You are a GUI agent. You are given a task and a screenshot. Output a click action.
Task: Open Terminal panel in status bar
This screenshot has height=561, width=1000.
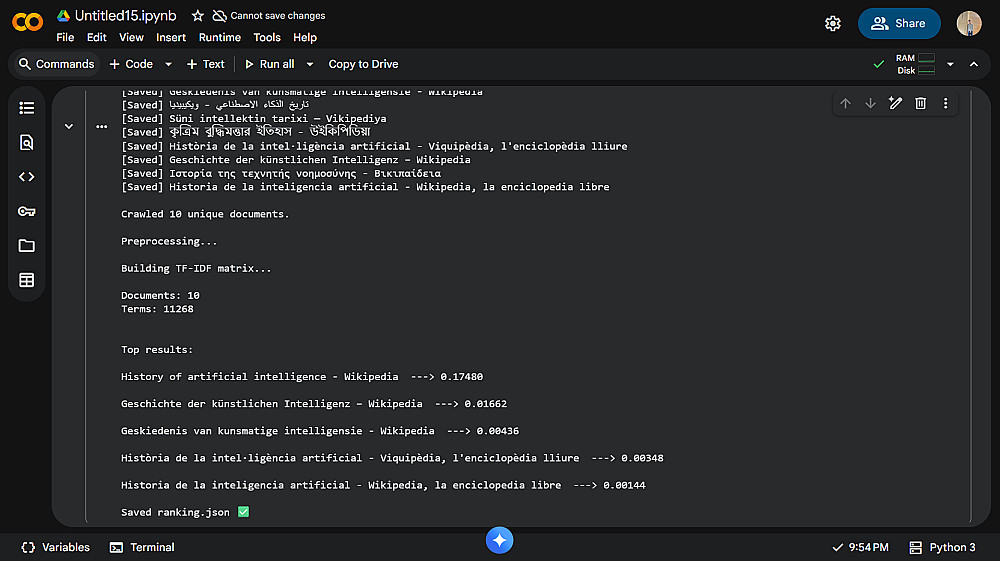tap(142, 547)
